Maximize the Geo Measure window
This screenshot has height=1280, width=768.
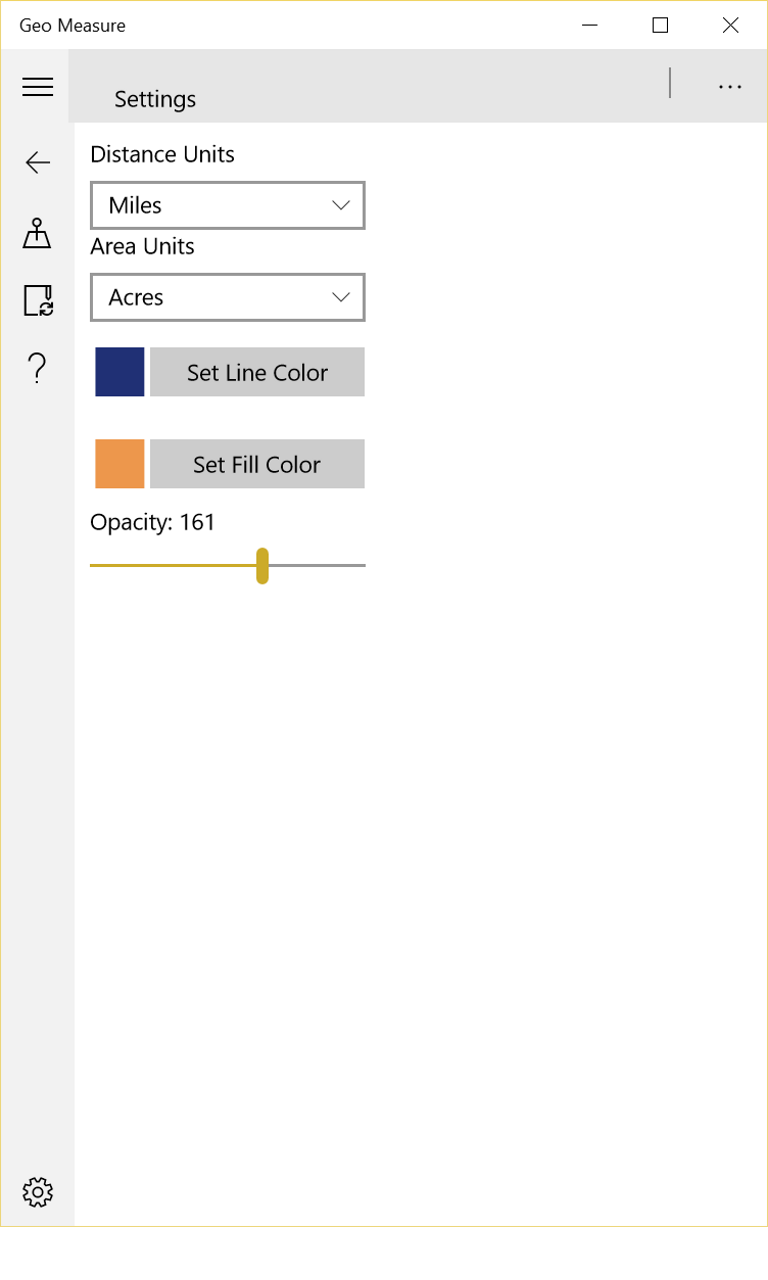click(x=660, y=25)
